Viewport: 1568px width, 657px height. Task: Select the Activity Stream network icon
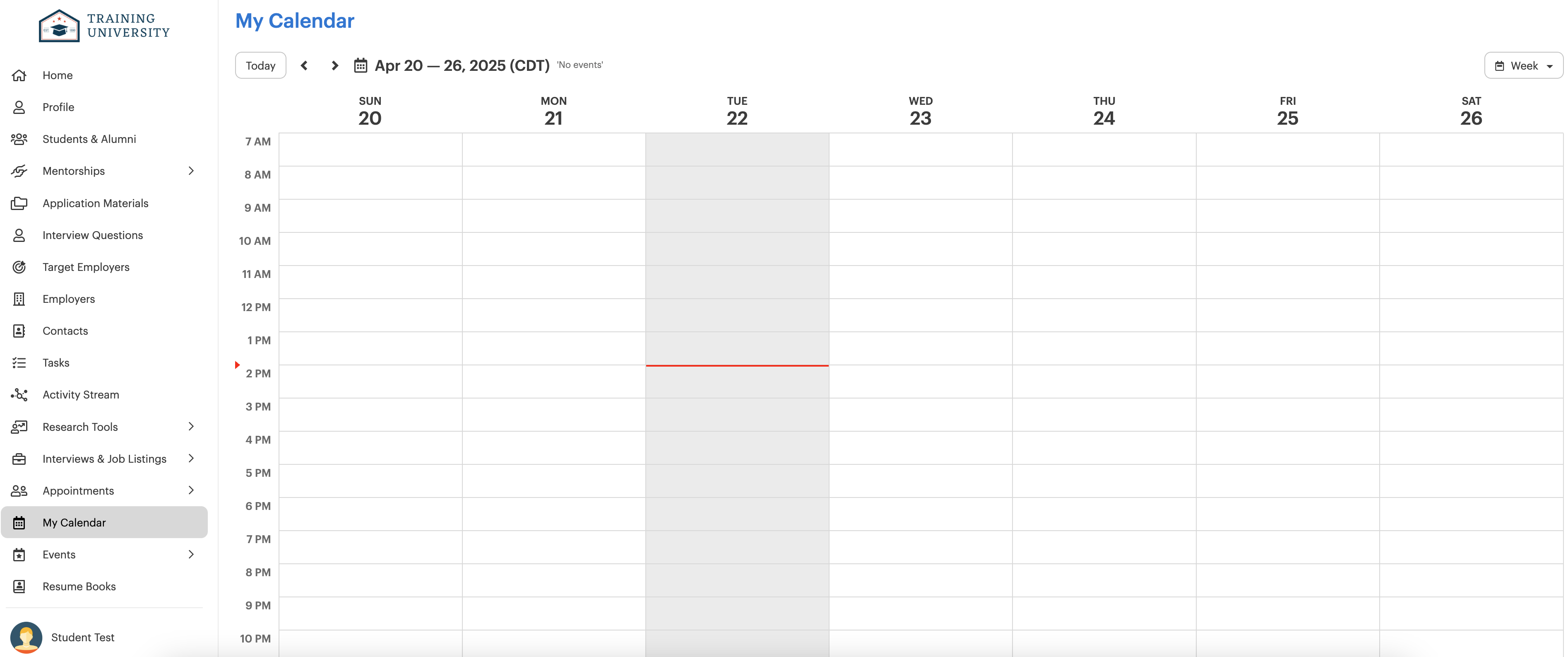tap(19, 394)
